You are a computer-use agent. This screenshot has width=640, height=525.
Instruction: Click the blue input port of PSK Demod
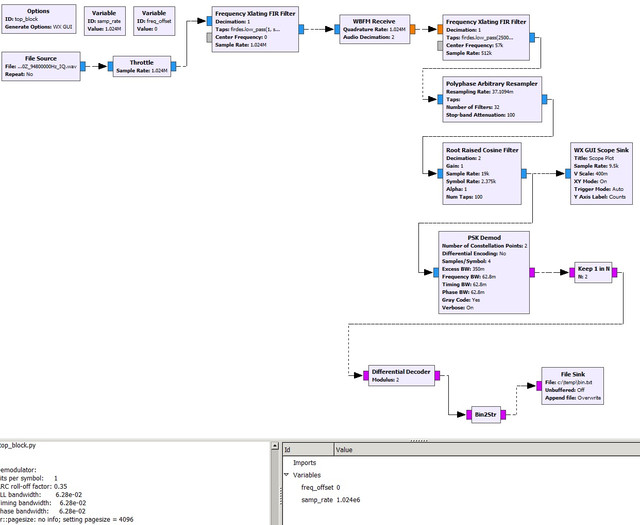pyautogui.click(x=436, y=272)
